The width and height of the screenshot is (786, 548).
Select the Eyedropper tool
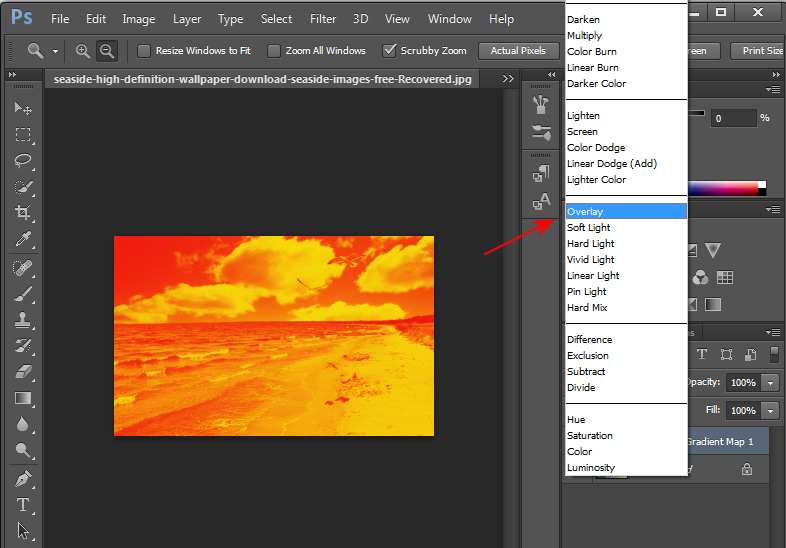23,239
